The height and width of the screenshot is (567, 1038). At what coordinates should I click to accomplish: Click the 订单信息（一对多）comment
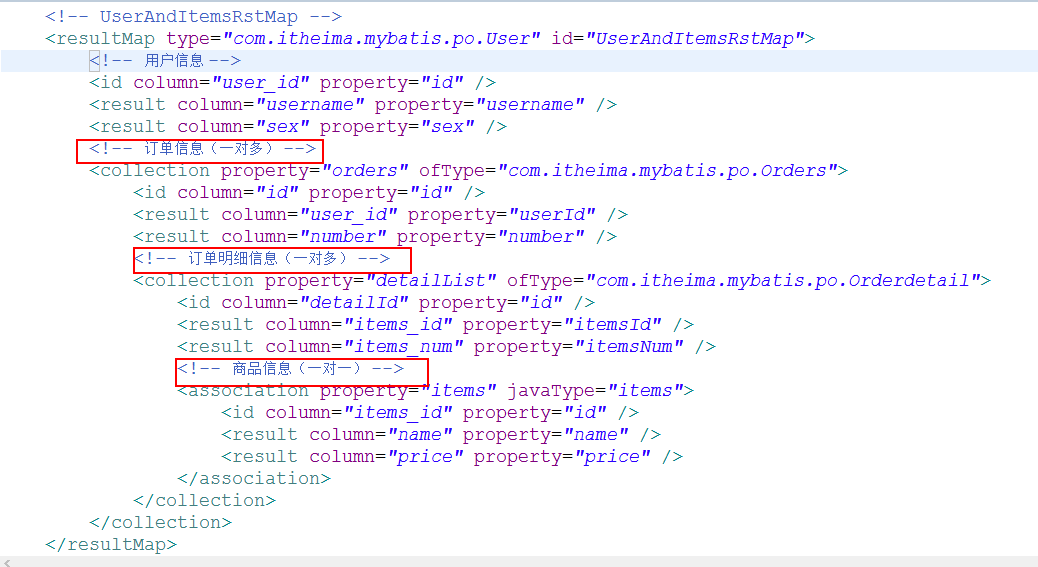203,149
